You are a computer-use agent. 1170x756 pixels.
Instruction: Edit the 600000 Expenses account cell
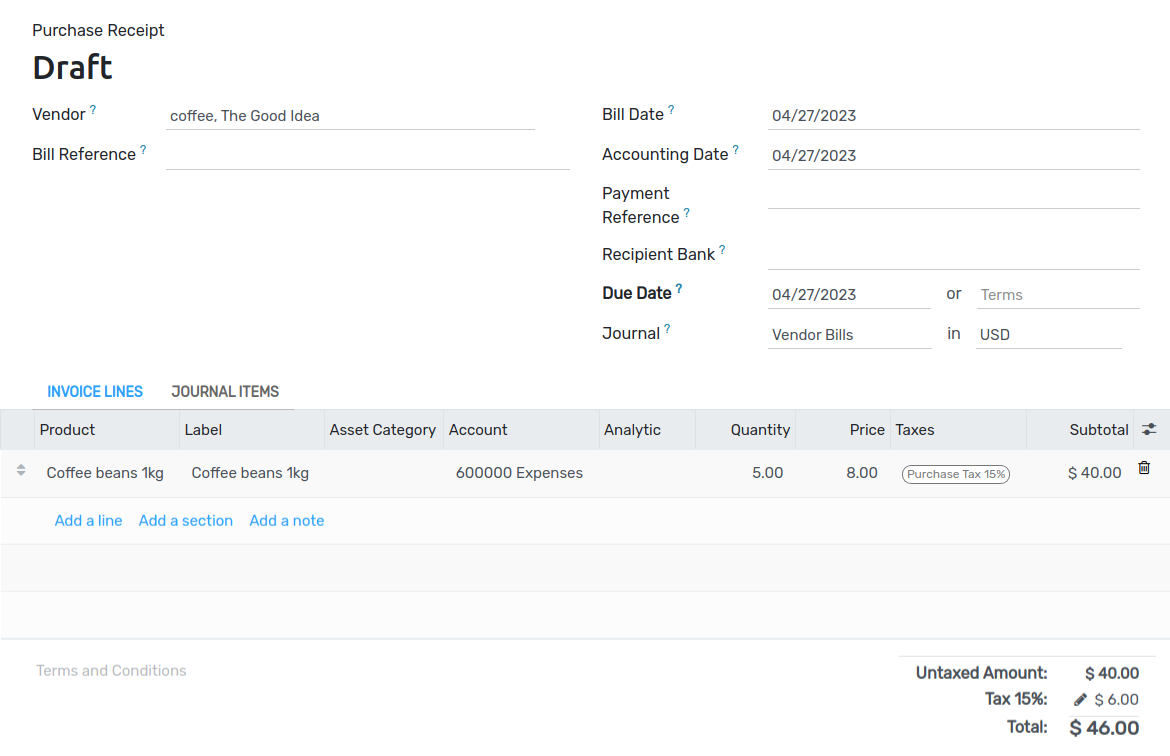521,473
